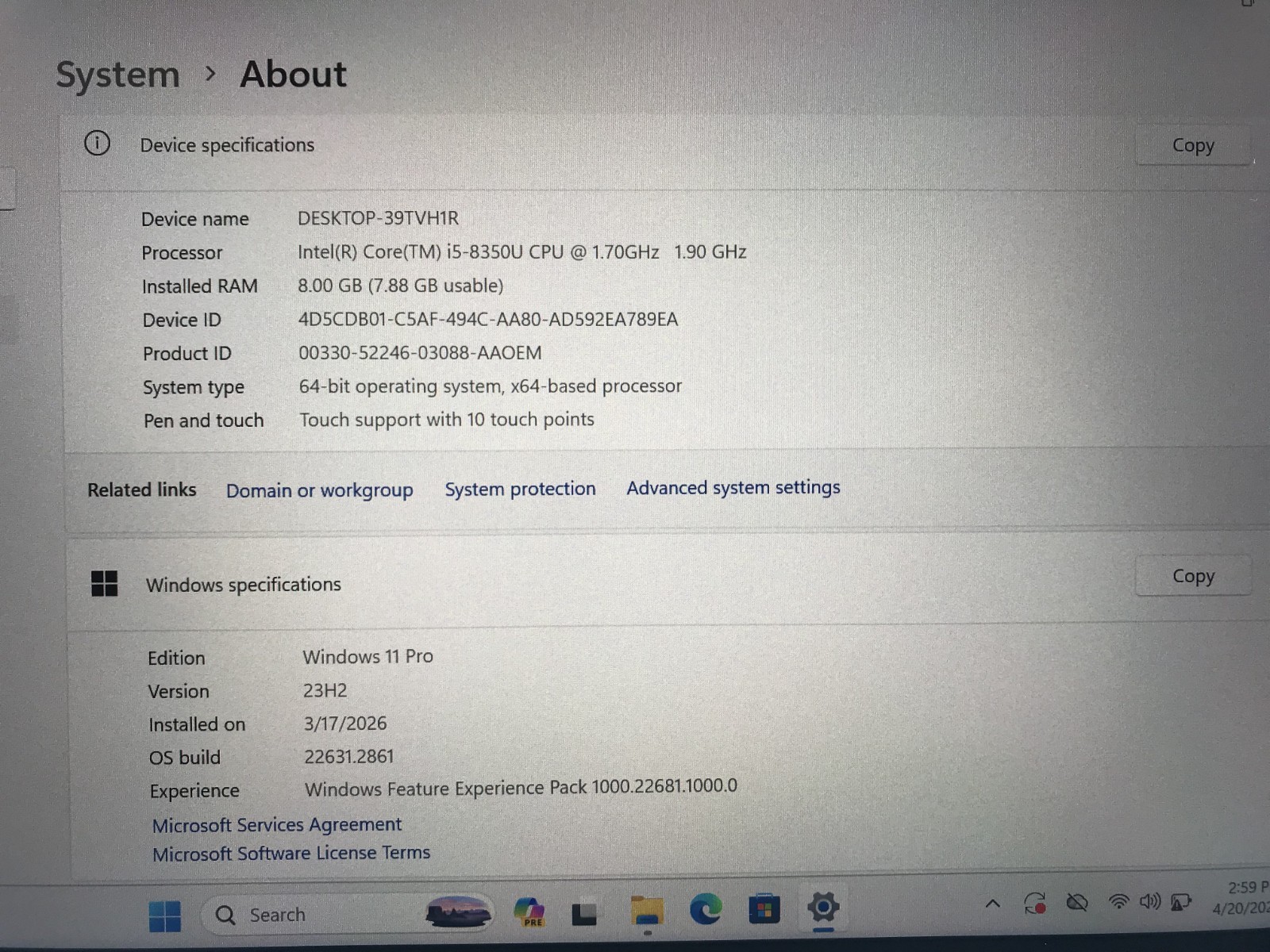Open the Windows Start menu
1270x952 pixels.
(x=165, y=916)
